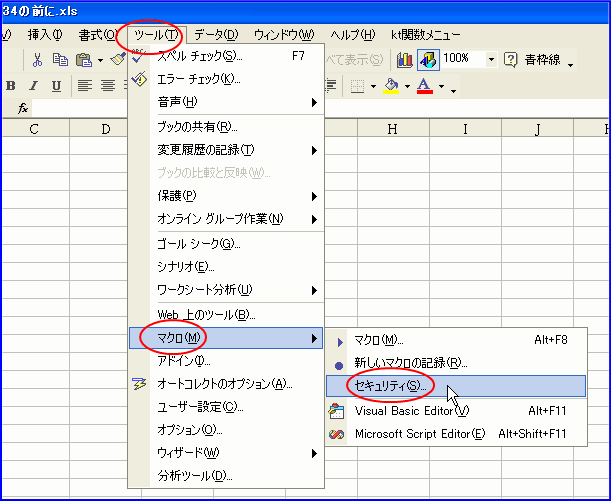Select ブックの共有 menu item

(226, 127)
